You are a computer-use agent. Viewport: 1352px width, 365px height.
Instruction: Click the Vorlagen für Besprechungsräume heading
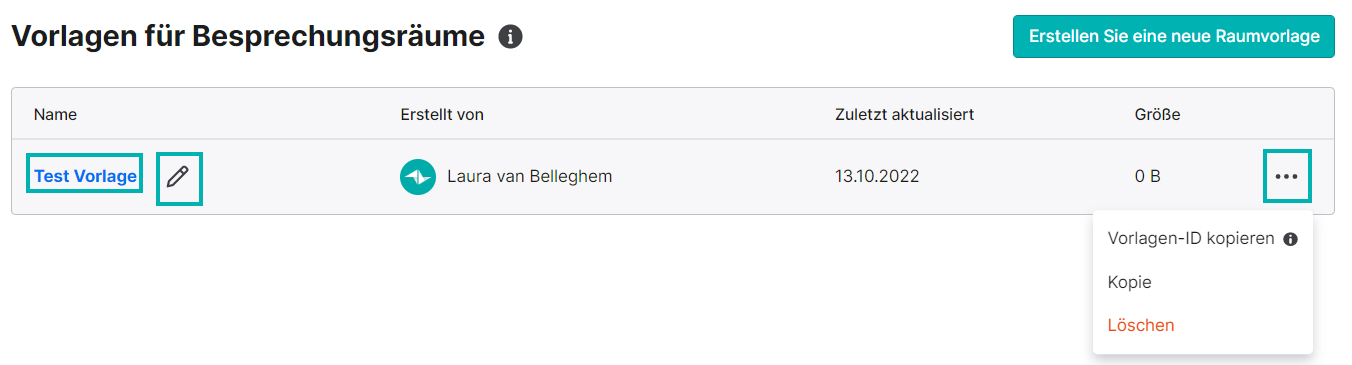248,38
